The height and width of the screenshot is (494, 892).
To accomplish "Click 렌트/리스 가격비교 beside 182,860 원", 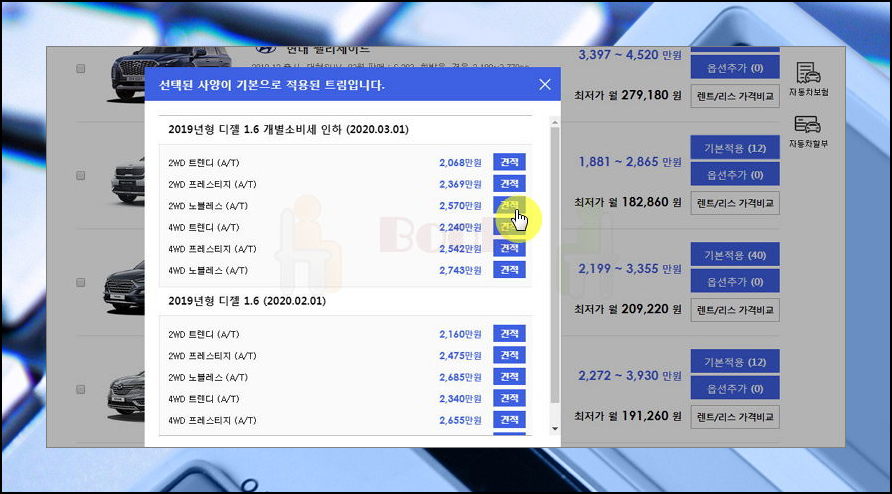I will [735, 203].
